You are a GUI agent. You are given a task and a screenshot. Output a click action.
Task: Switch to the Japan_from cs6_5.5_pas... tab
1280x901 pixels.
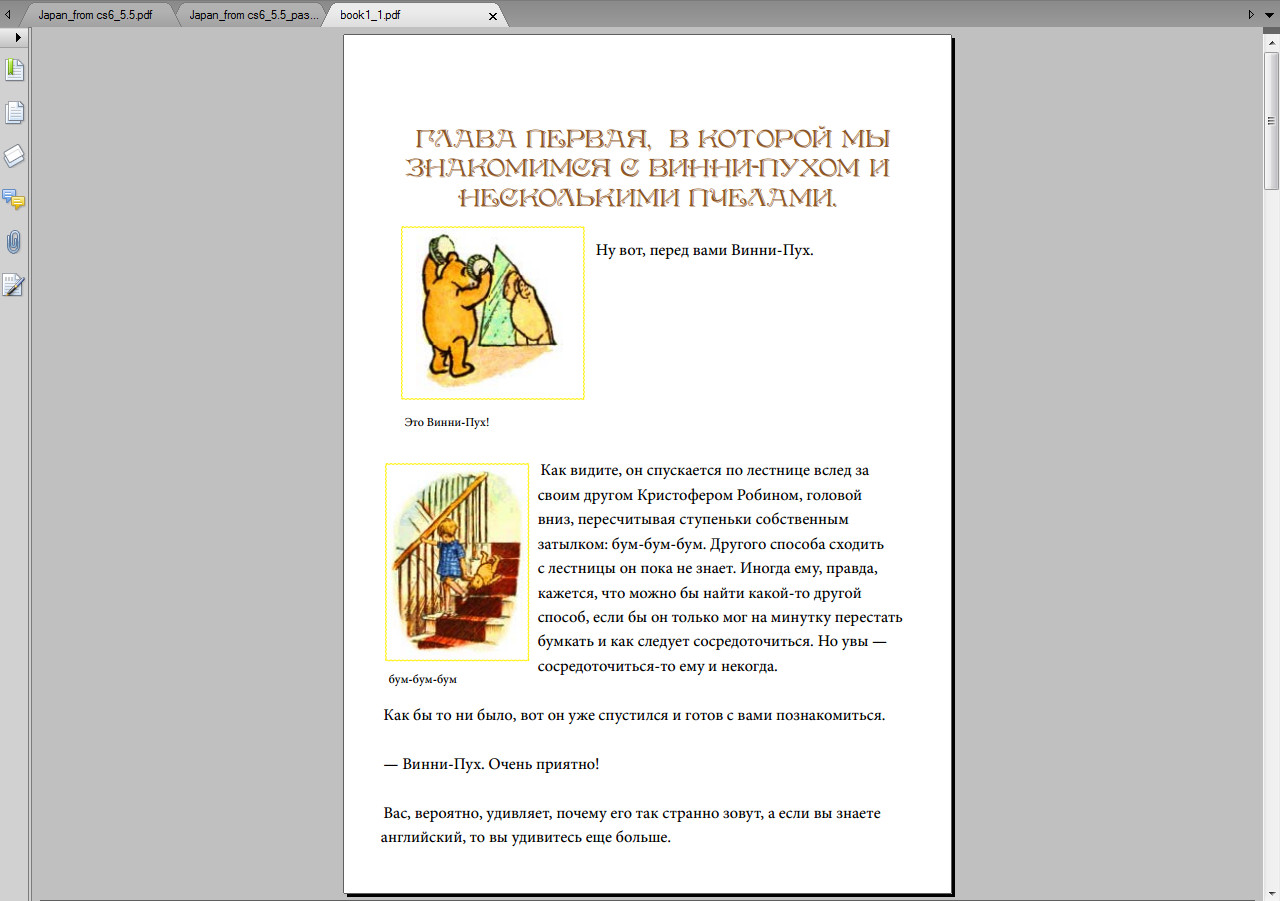click(x=255, y=16)
